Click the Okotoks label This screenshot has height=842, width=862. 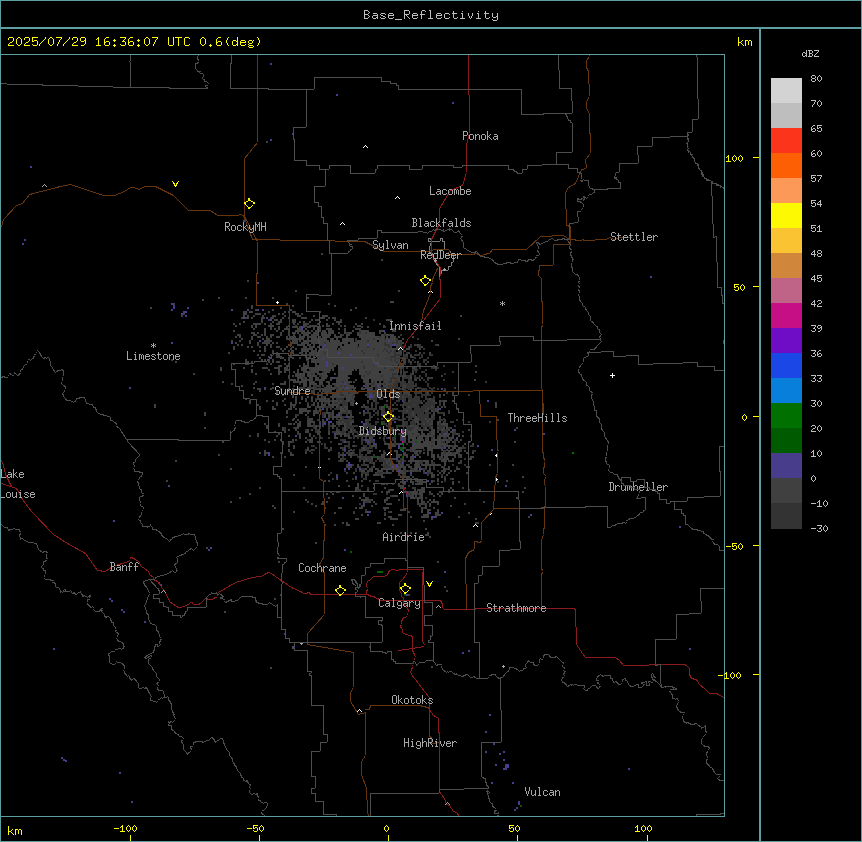(x=412, y=700)
